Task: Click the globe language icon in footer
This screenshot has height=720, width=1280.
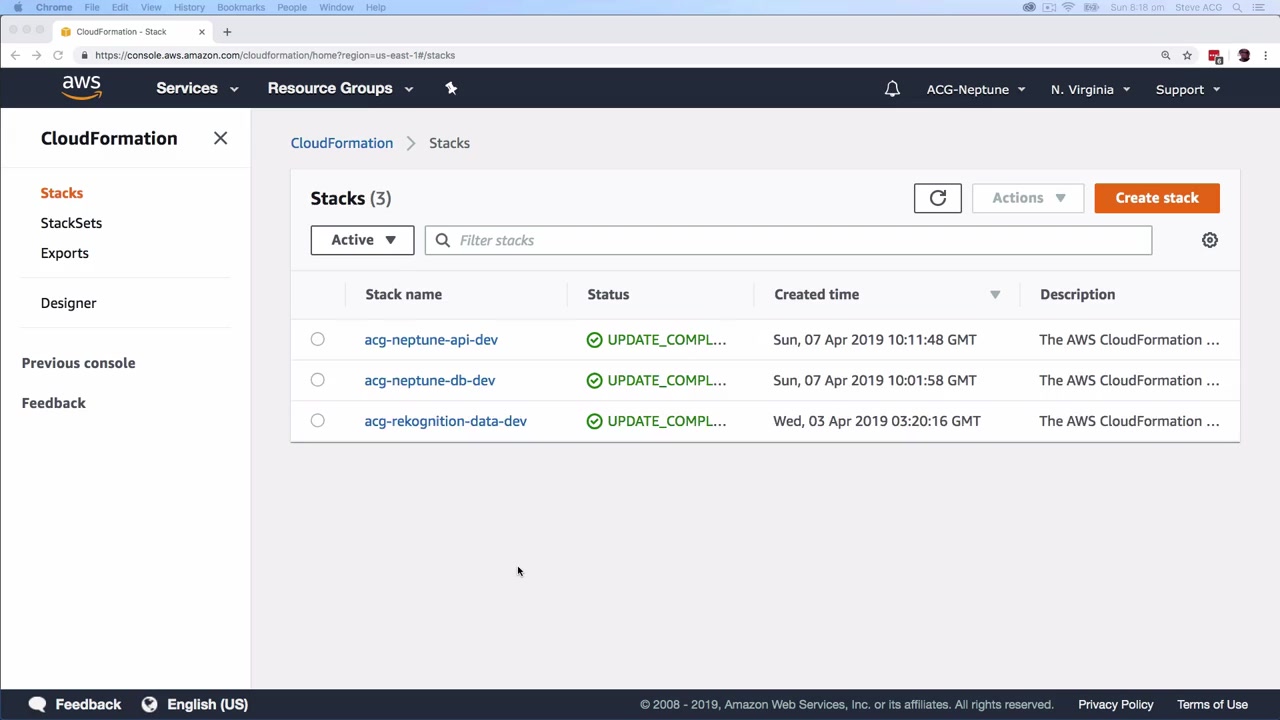Action: [x=149, y=704]
